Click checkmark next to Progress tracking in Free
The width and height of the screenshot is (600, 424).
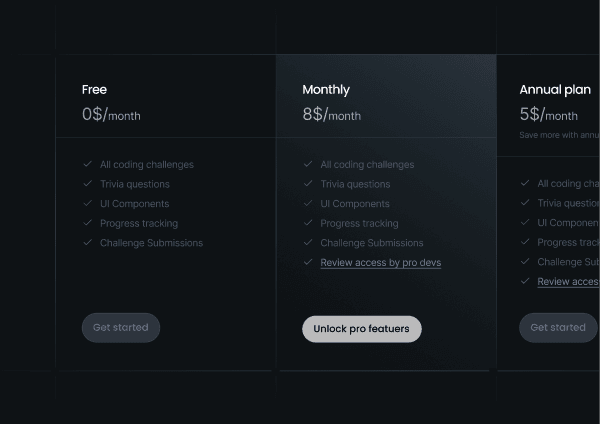[88, 223]
